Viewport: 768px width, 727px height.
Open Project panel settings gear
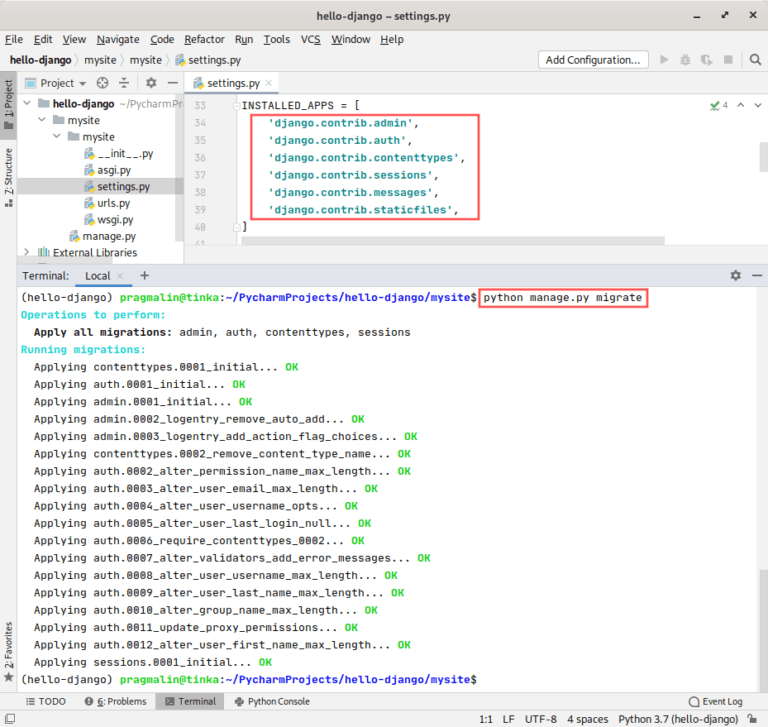coord(151,83)
